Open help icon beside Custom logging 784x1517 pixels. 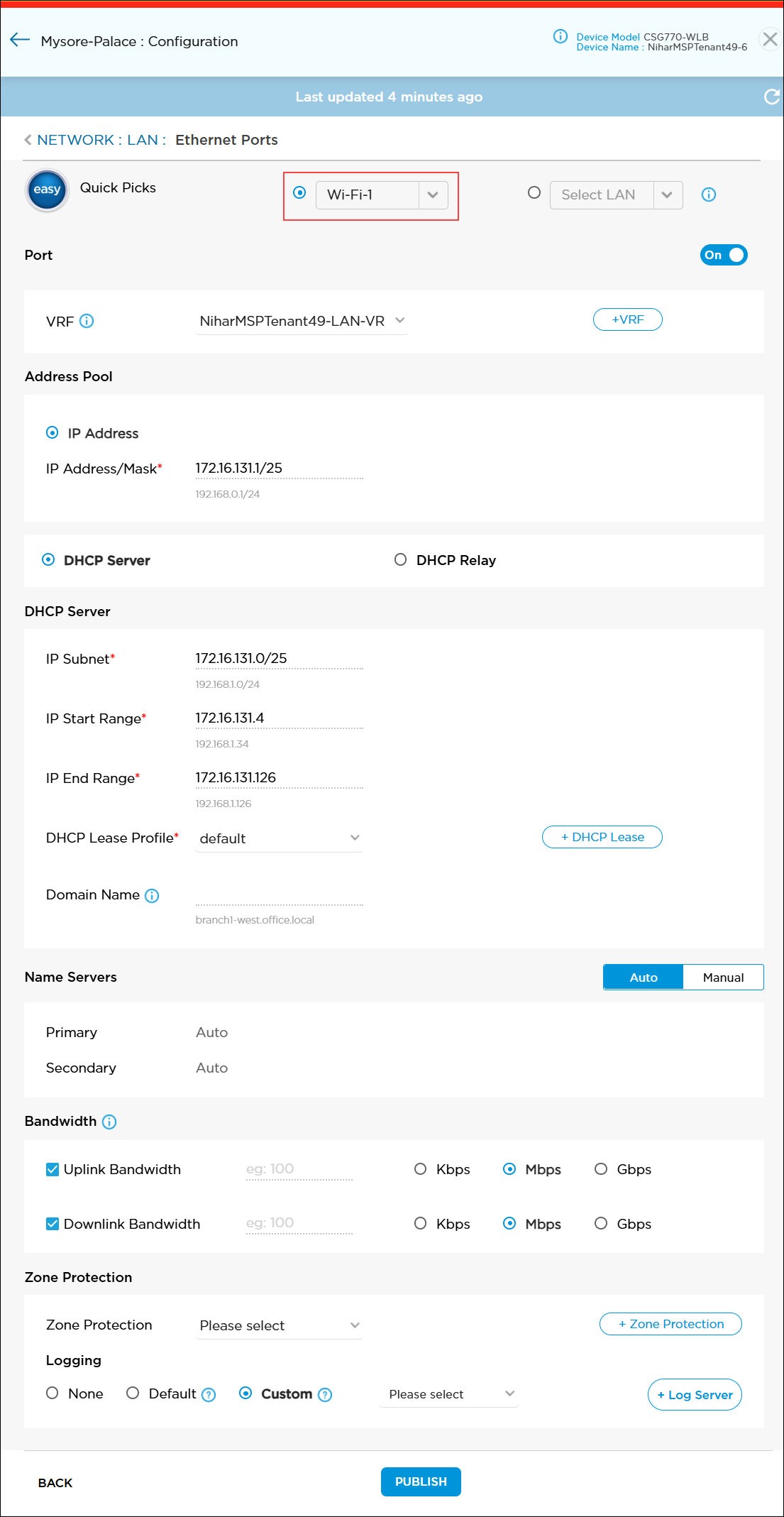[x=325, y=1395]
